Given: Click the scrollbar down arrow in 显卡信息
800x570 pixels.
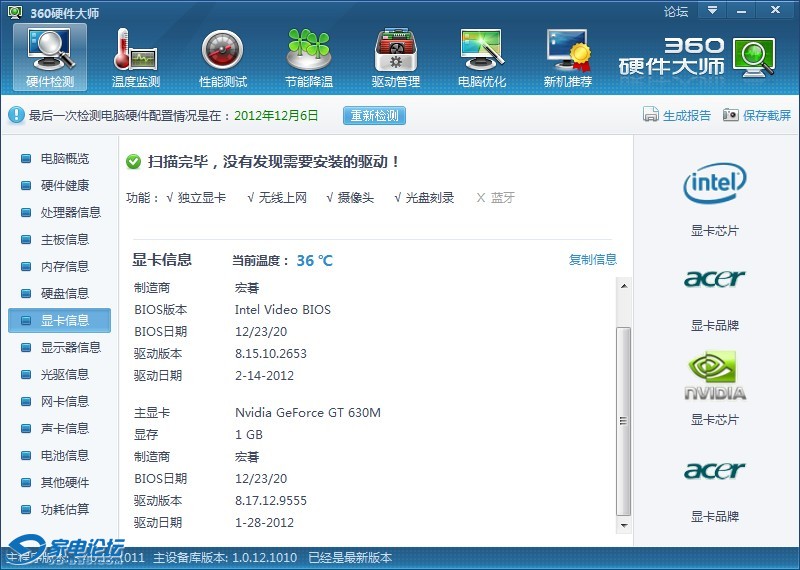Looking at the screenshot, I should [624, 525].
